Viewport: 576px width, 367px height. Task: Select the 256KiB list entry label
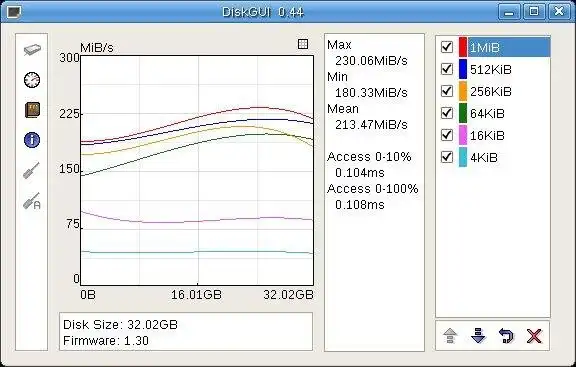click(491, 91)
